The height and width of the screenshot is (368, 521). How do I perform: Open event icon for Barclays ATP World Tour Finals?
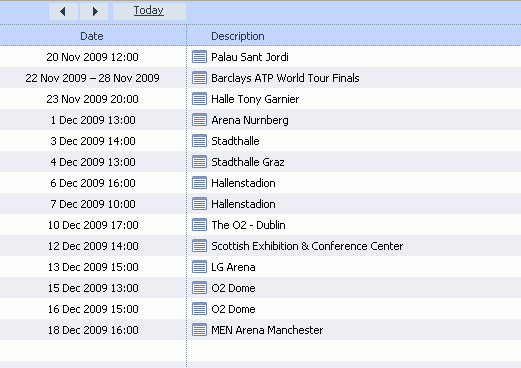tap(199, 78)
